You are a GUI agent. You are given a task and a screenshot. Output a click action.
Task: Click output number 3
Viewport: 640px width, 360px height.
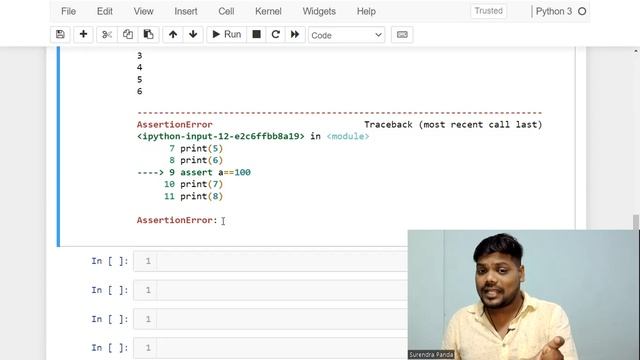(x=140, y=56)
